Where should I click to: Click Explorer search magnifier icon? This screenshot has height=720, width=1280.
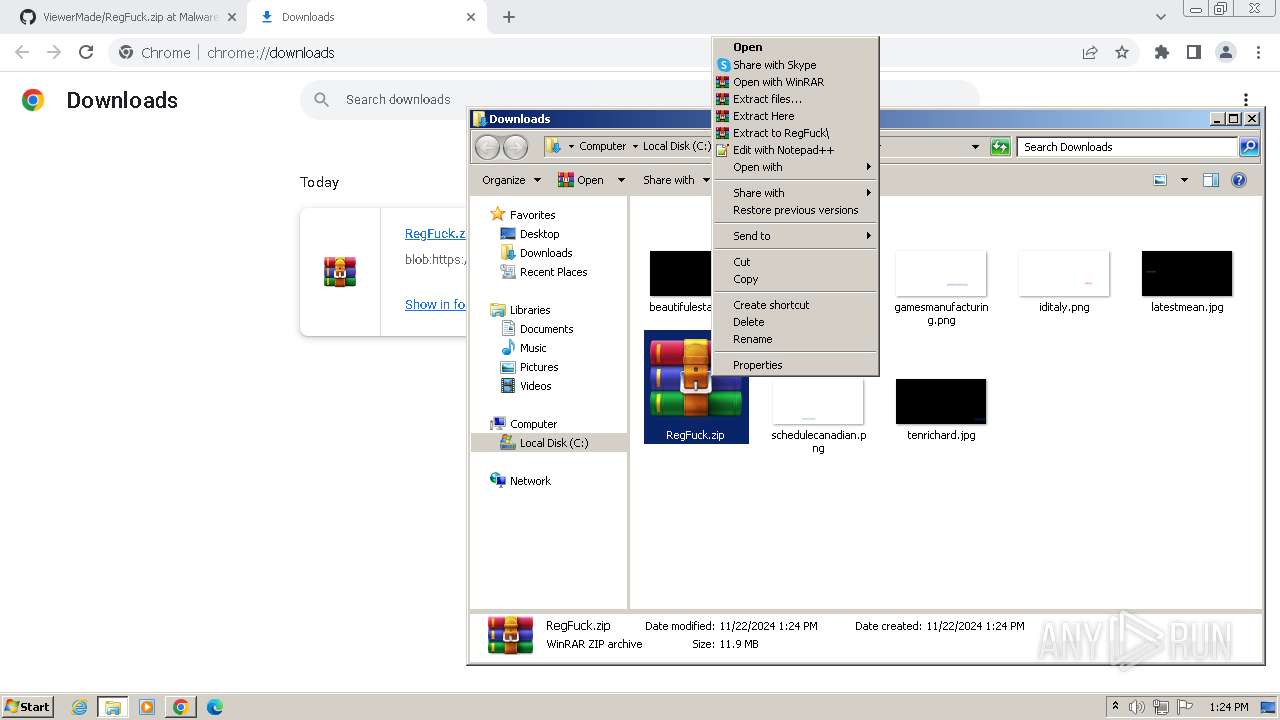tap(1249, 147)
